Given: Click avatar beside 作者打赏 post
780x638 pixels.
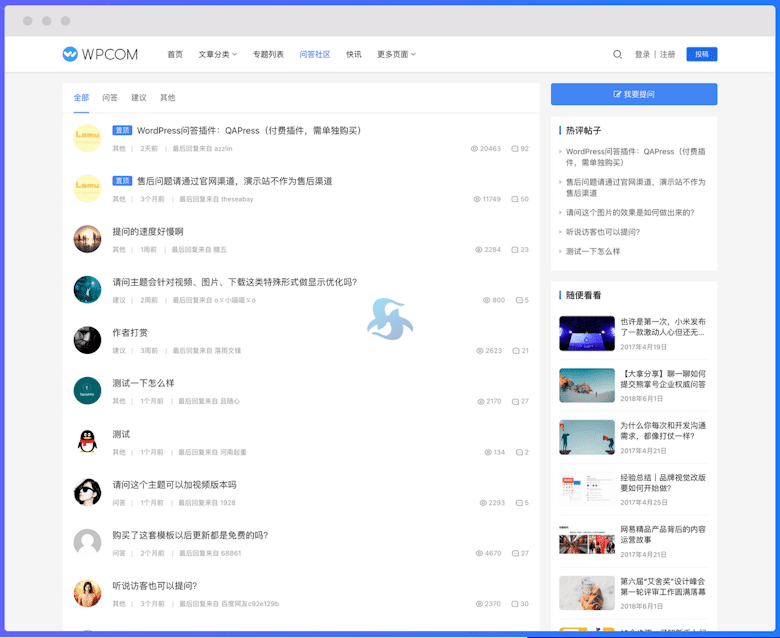Looking at the screenshot, I should tap(88, 340).
